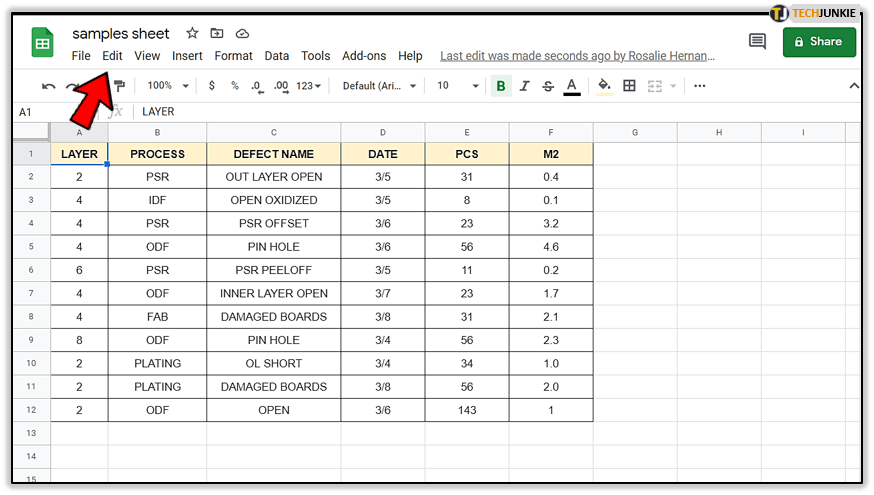Toggle italic formatting
This screenshot has height=495, width=874.
(525, 86)
